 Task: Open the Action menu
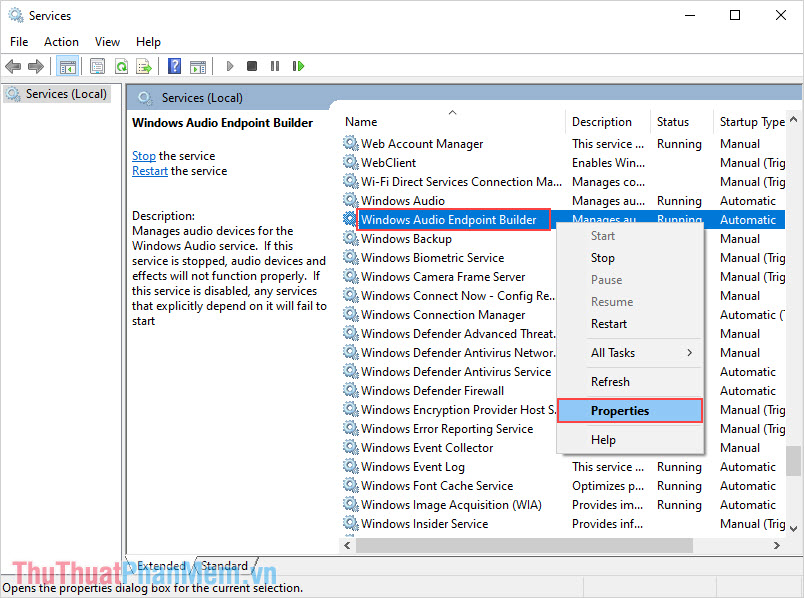61,41
